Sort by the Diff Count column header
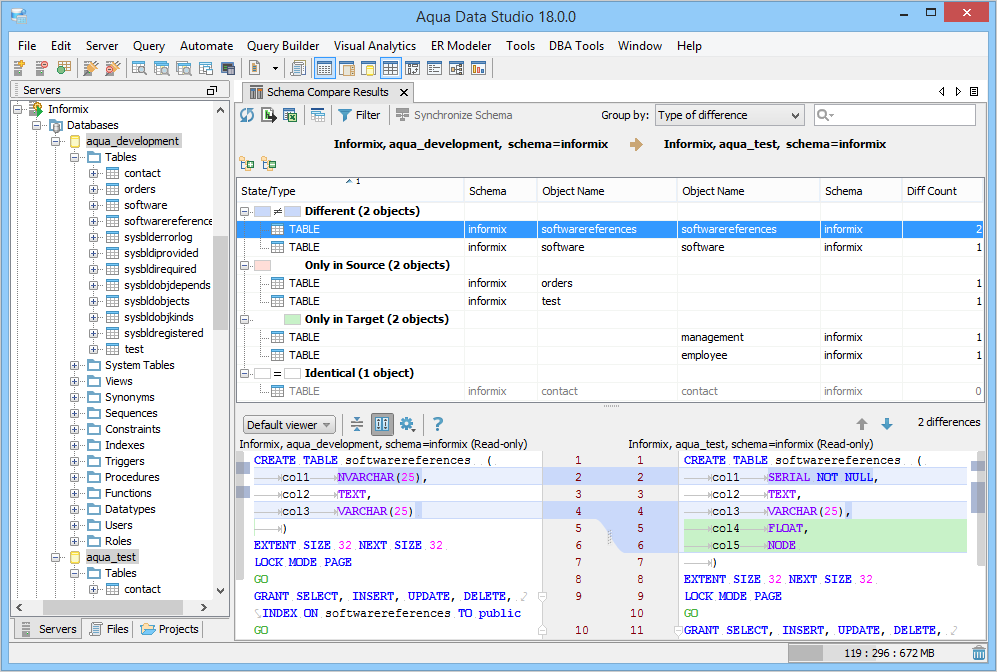Image resolution: width=997 pixels, height=672 pixels. pyautogui.click(x=942, y=191)
